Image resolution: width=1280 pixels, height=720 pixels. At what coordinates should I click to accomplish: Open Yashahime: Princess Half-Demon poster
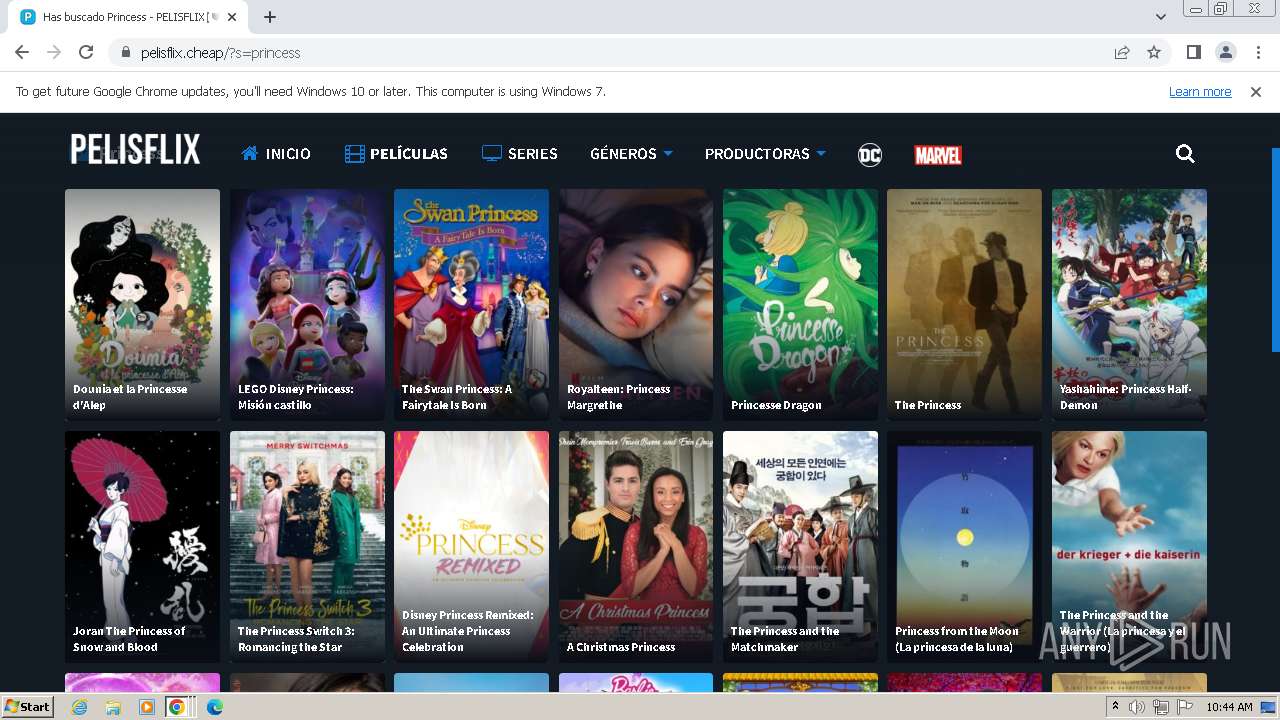pyautogui.click(x=1129, y=304)
